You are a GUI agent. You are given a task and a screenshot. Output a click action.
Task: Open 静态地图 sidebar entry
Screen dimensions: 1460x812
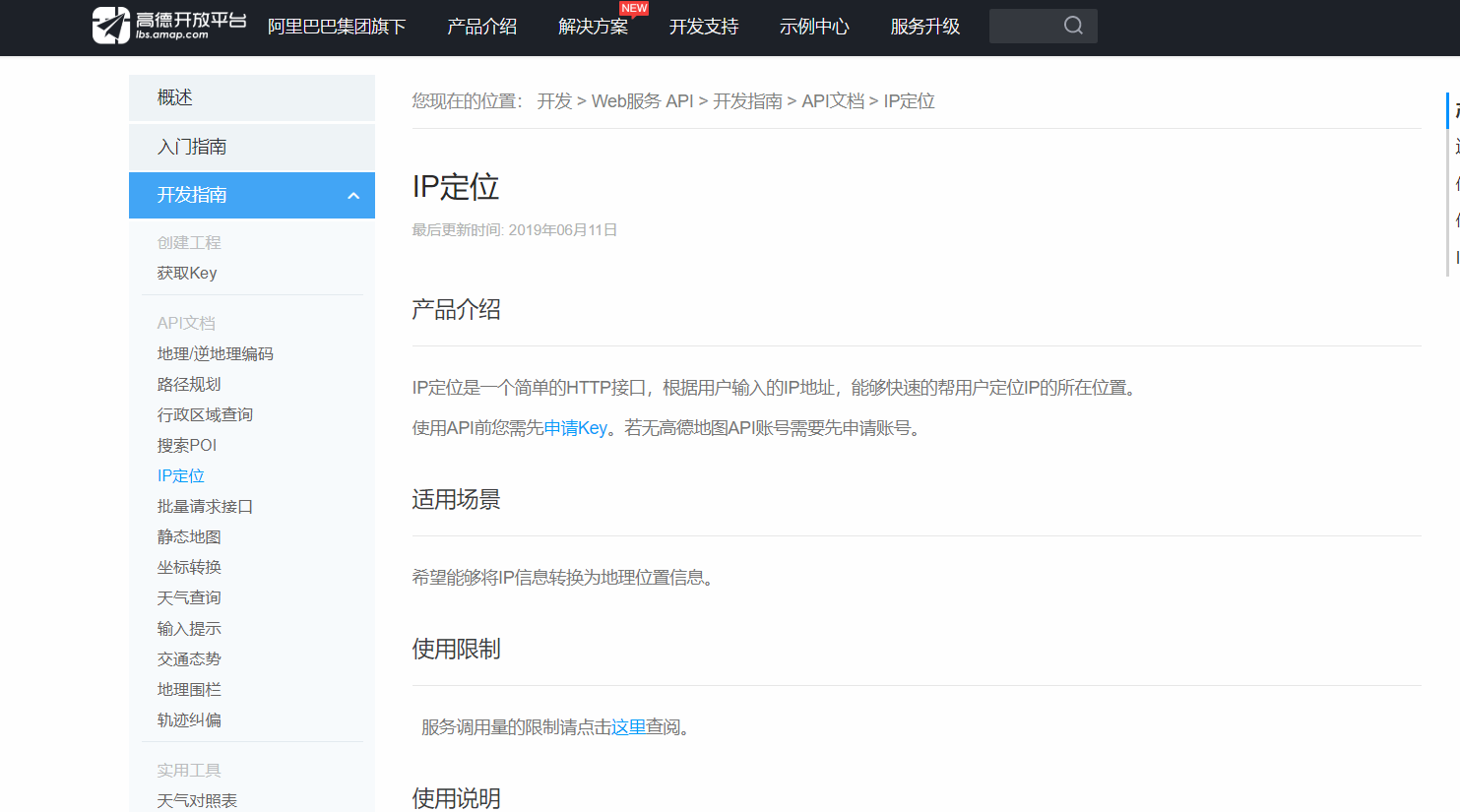(189, 536)
